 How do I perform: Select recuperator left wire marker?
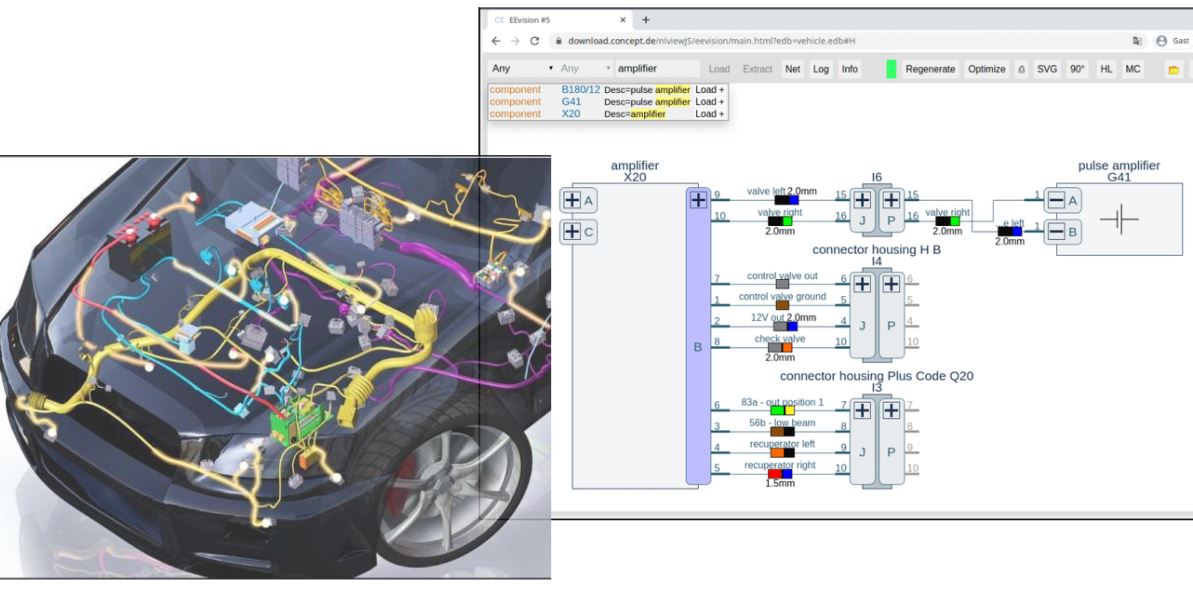(x=783, y=452)
